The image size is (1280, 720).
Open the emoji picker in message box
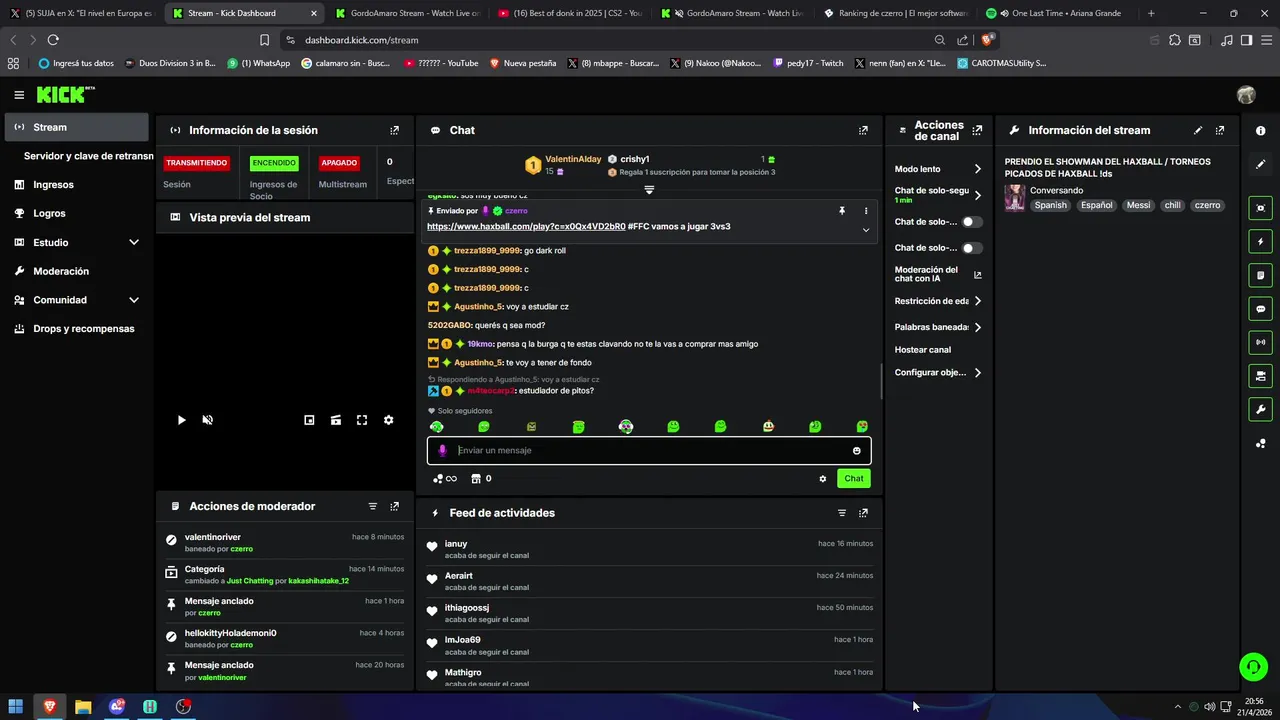(857, 450)
